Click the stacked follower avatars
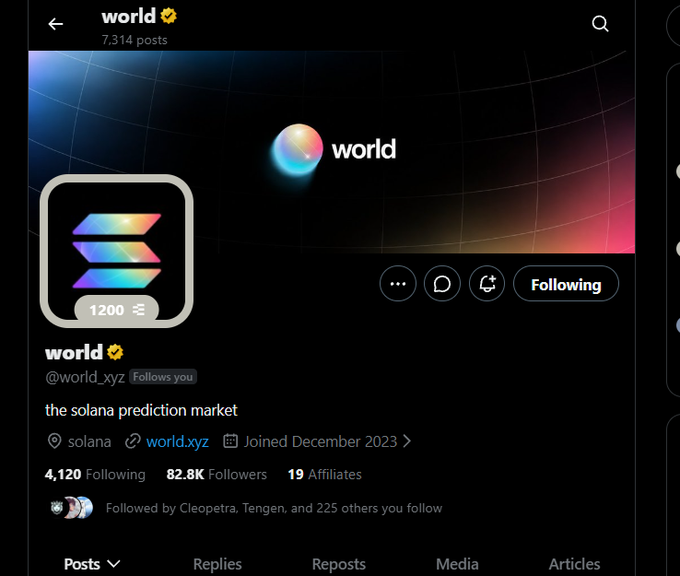The height and width of the screenshot is (576, 680). click(x=71, y=507)
